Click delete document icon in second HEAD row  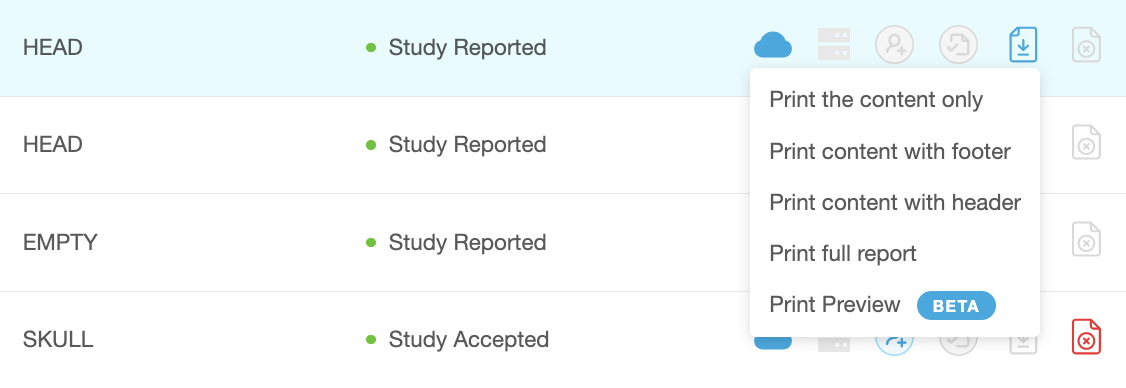click(1087, 142)
